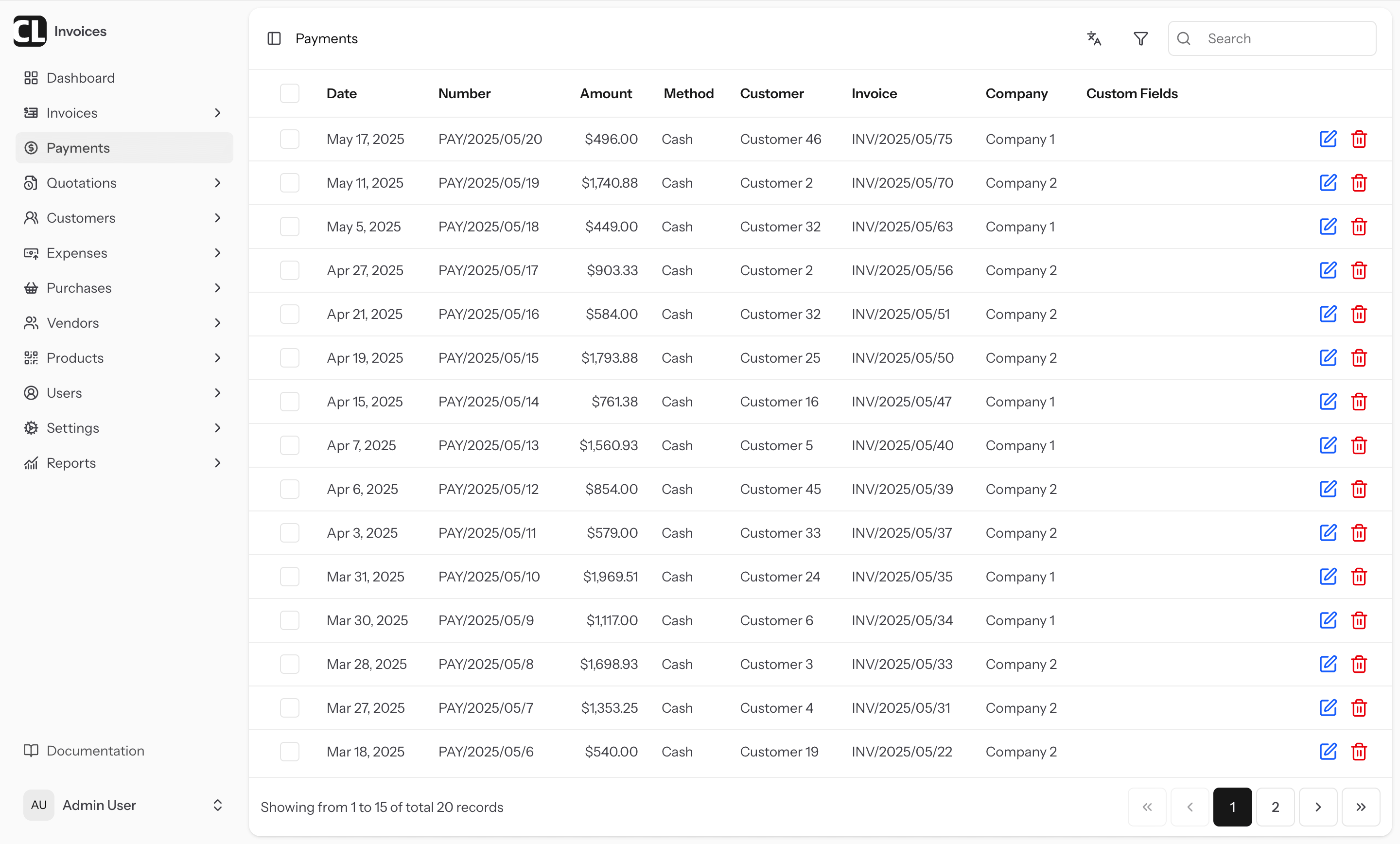
Task: Expand the Vendors sidebar submenu
Action: click(x=218, y=323)
